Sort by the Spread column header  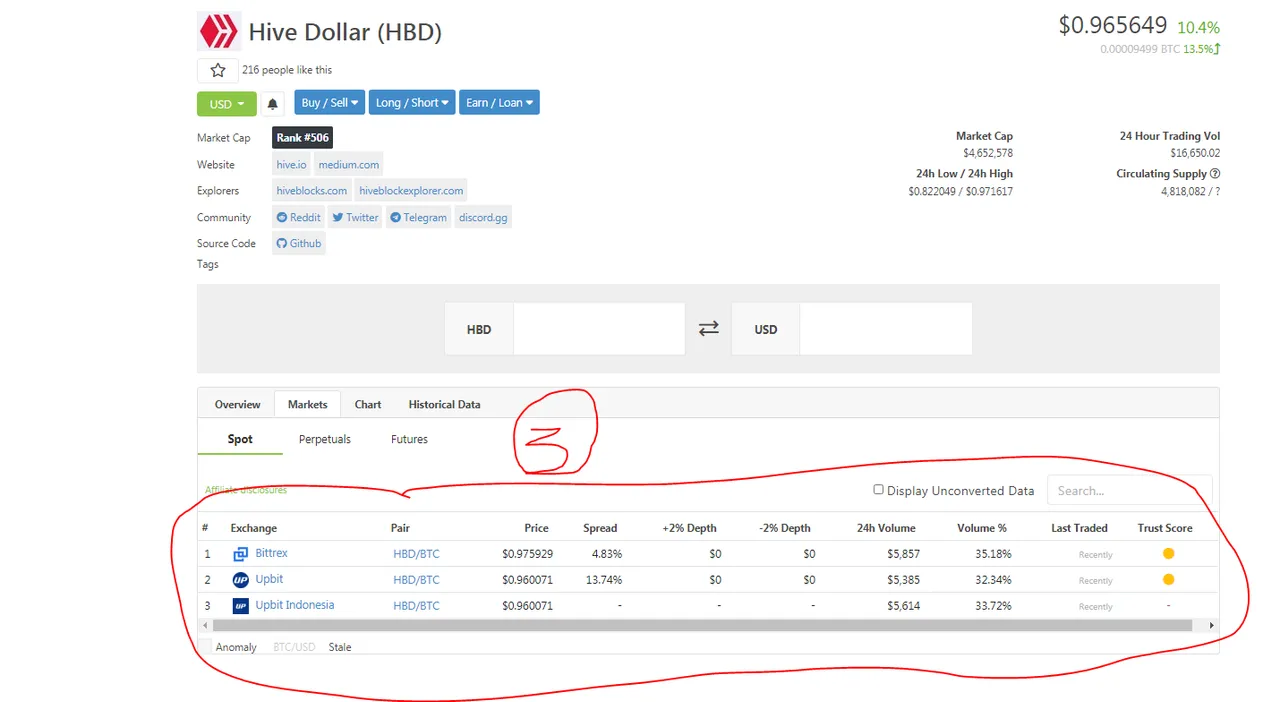pos(600,528)
